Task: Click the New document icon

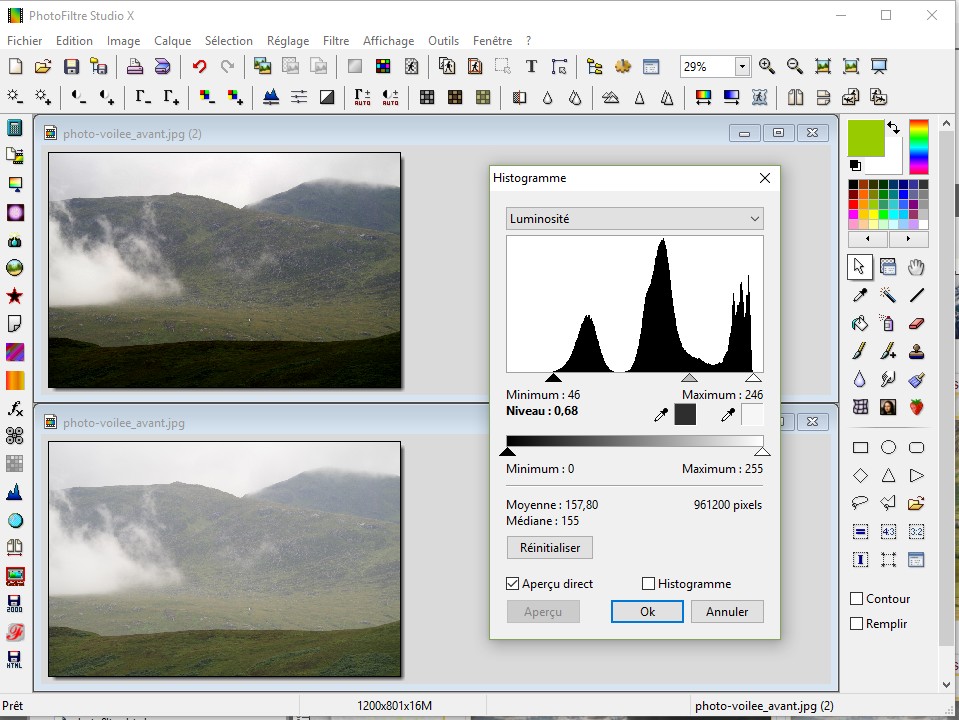Action: point(15,66)
